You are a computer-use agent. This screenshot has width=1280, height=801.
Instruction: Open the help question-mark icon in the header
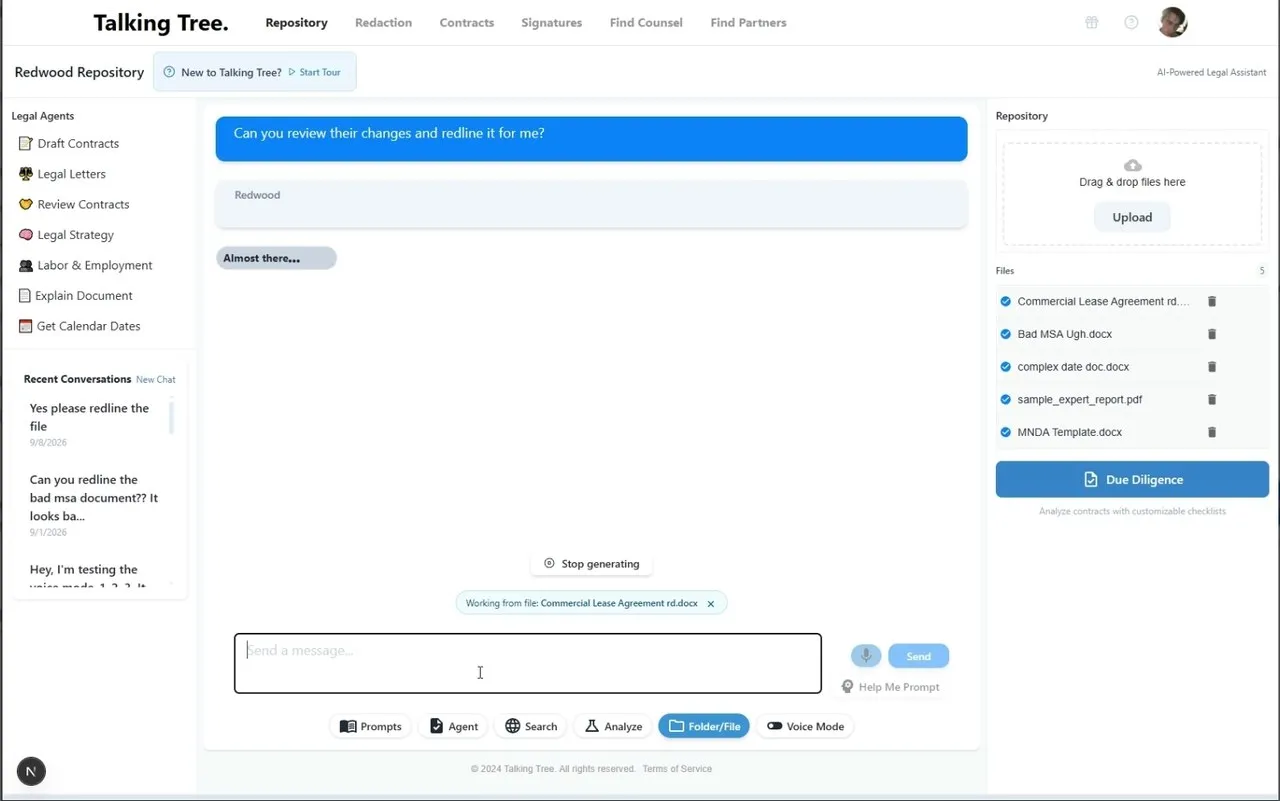click(1131, 22)
